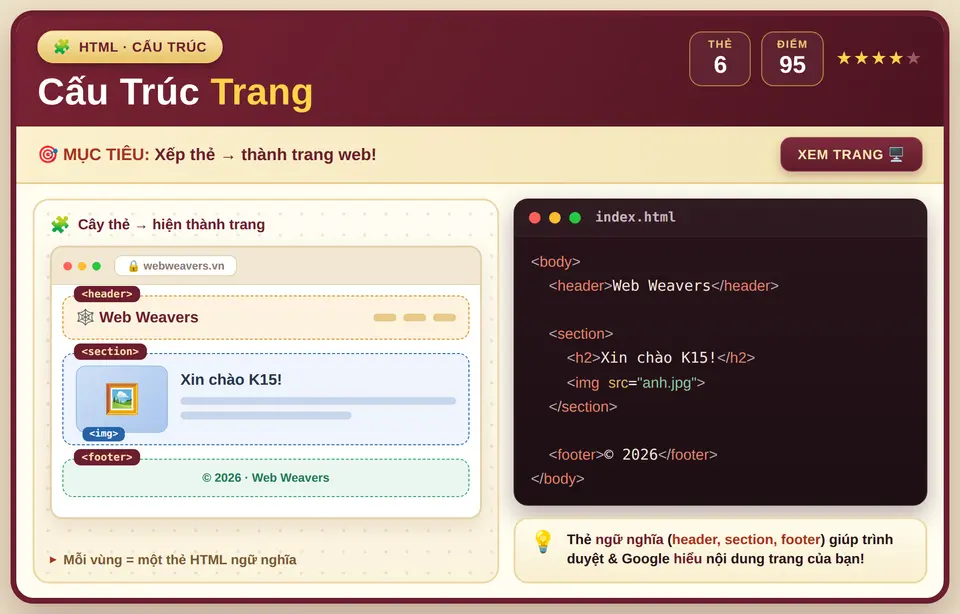Click the closing </body> code line
The image size is (960, 614).
pos(558,479)
